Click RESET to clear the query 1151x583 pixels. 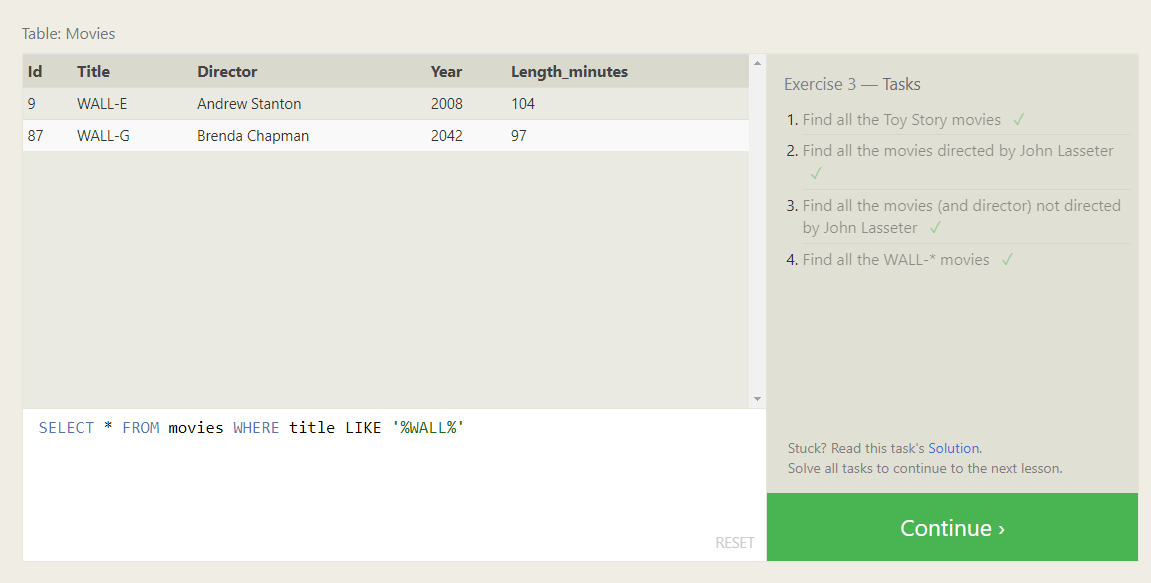tap(735, 542)
